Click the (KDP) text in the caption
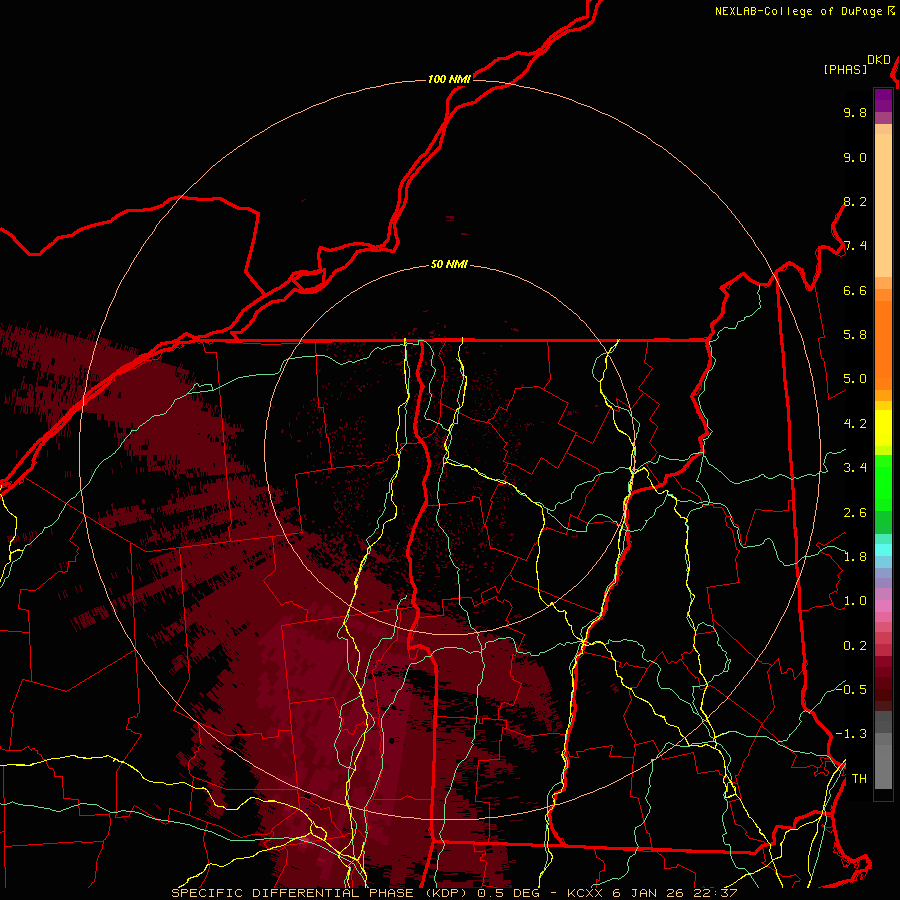Image resolution: width=900 pixels, height=900 pixels. coord(446,893)
